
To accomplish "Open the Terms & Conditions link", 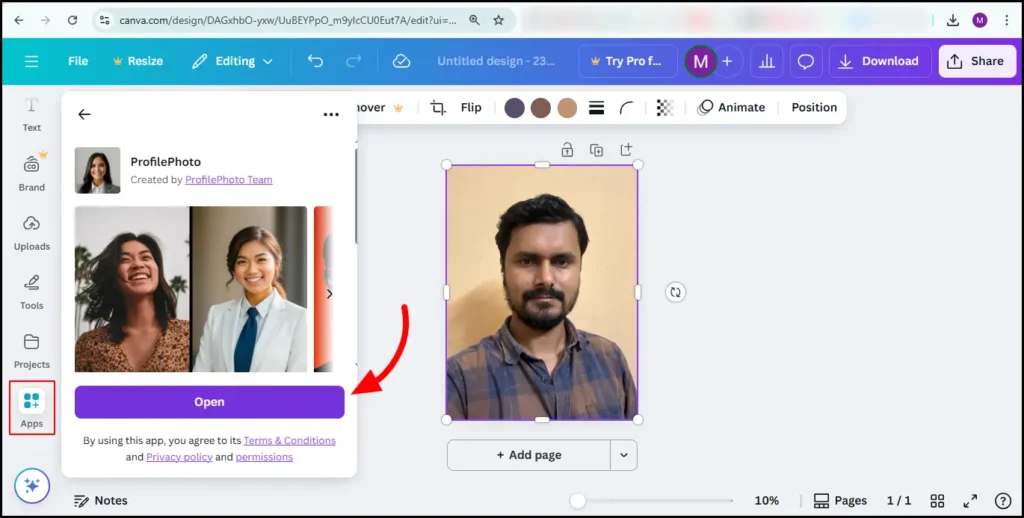I will (289, 441).
